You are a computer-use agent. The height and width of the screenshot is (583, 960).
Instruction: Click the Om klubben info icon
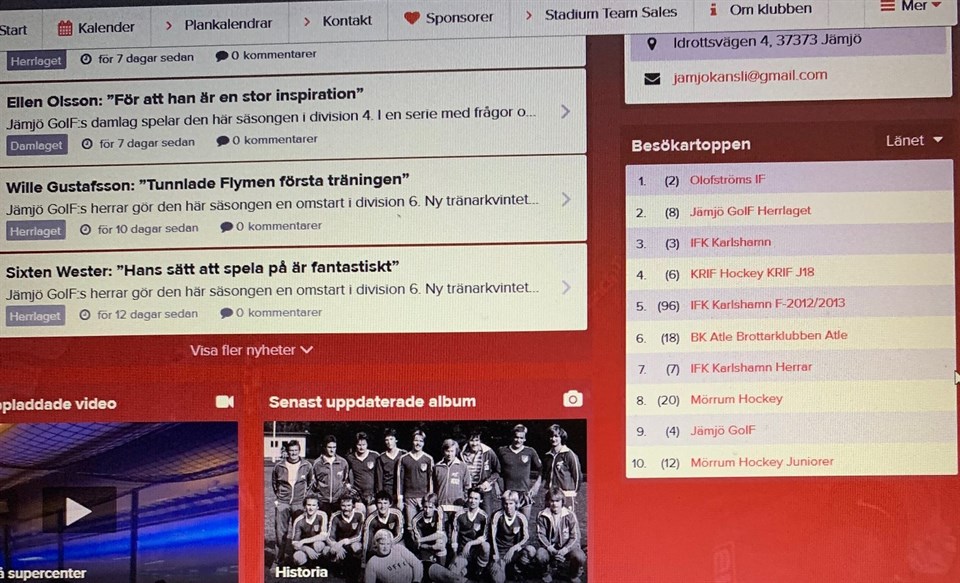click(x=713, y=9)
